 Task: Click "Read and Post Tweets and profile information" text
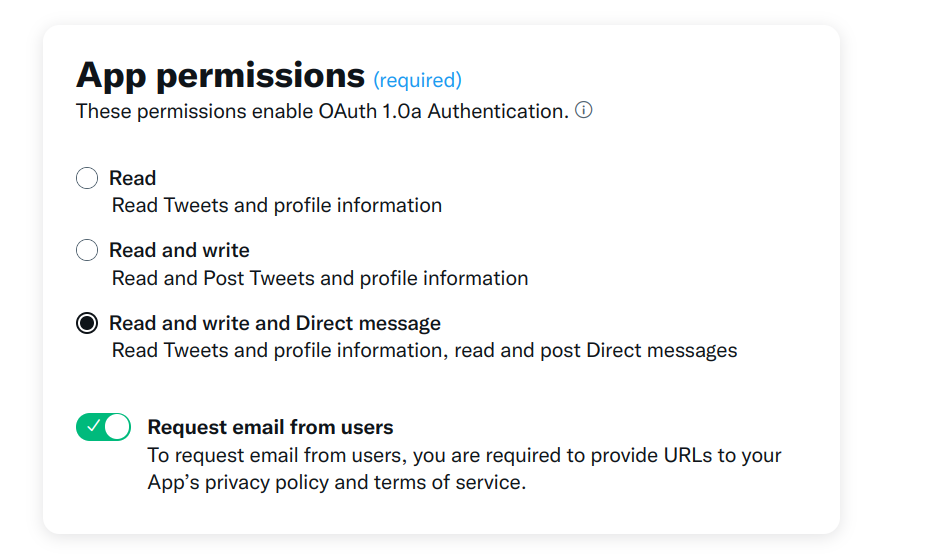point(320,278)
